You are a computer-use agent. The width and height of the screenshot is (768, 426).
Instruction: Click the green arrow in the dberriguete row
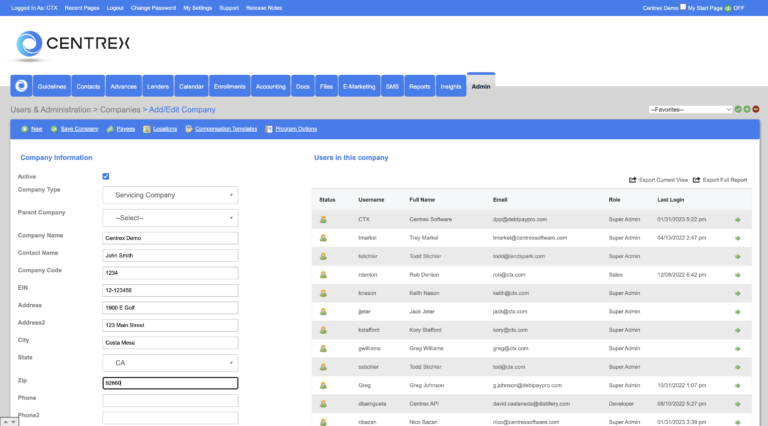[738, 404]
